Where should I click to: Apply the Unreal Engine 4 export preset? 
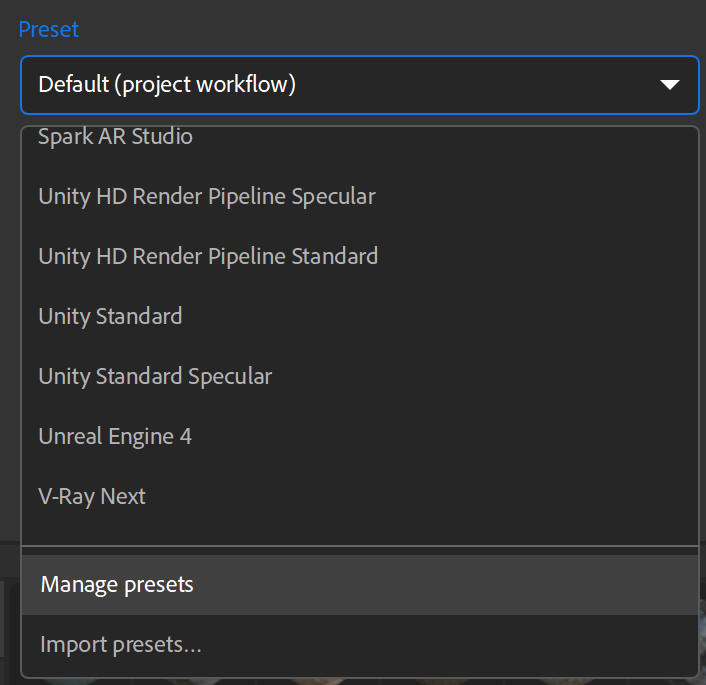tap(115, 436)
